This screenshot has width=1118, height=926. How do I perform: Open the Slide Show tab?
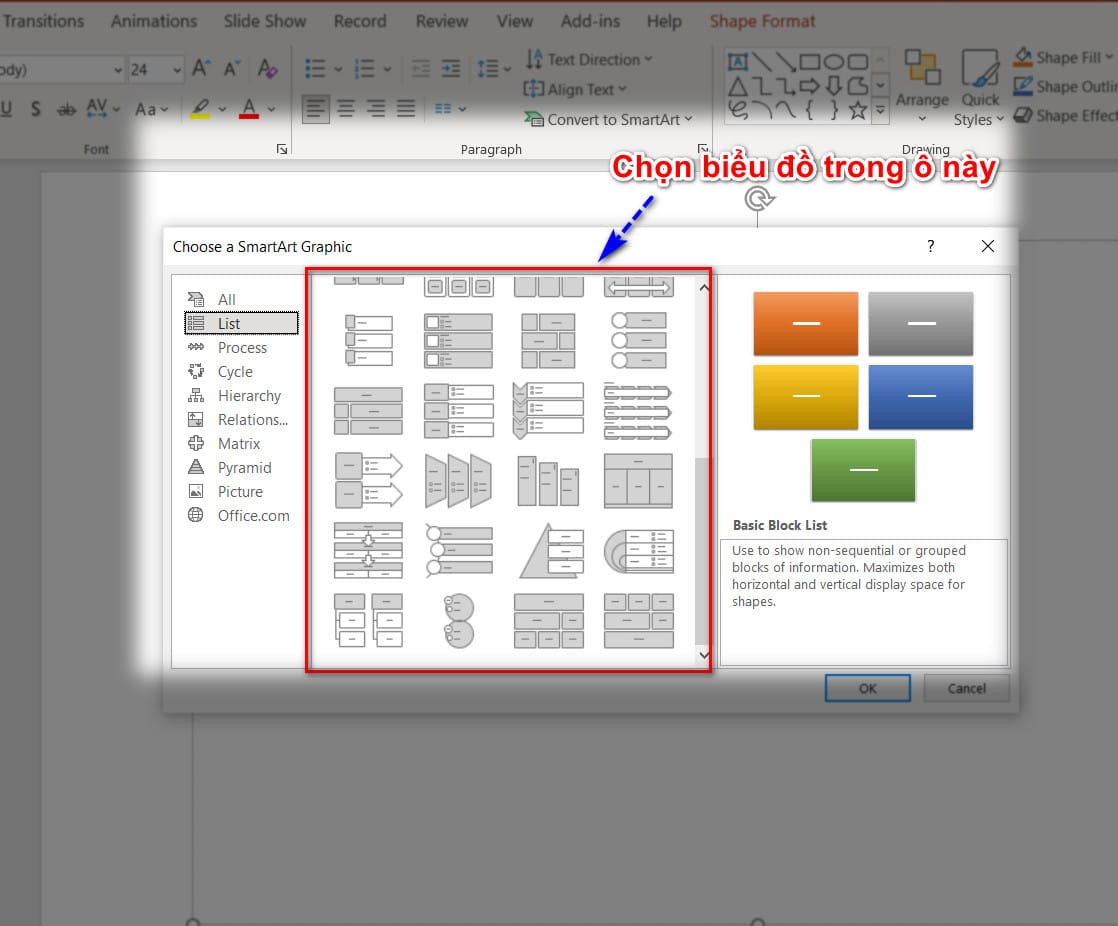tap(265, 21)
